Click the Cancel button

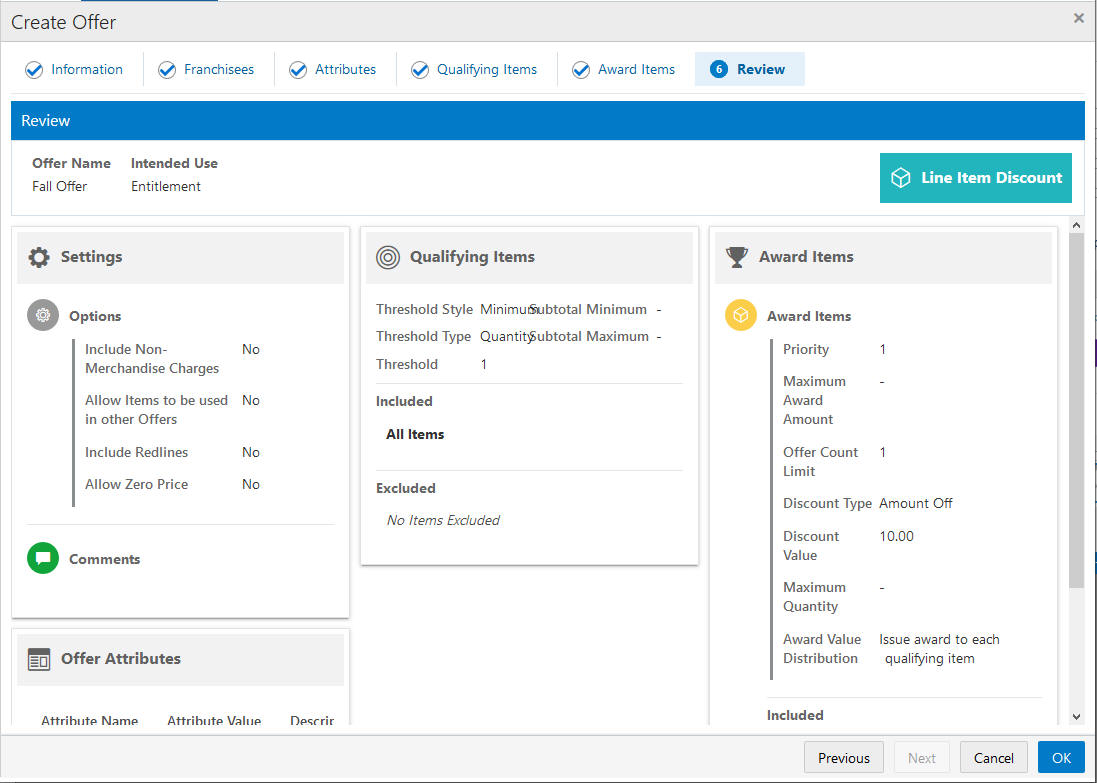pyautogui.click(x=993, y=758)
